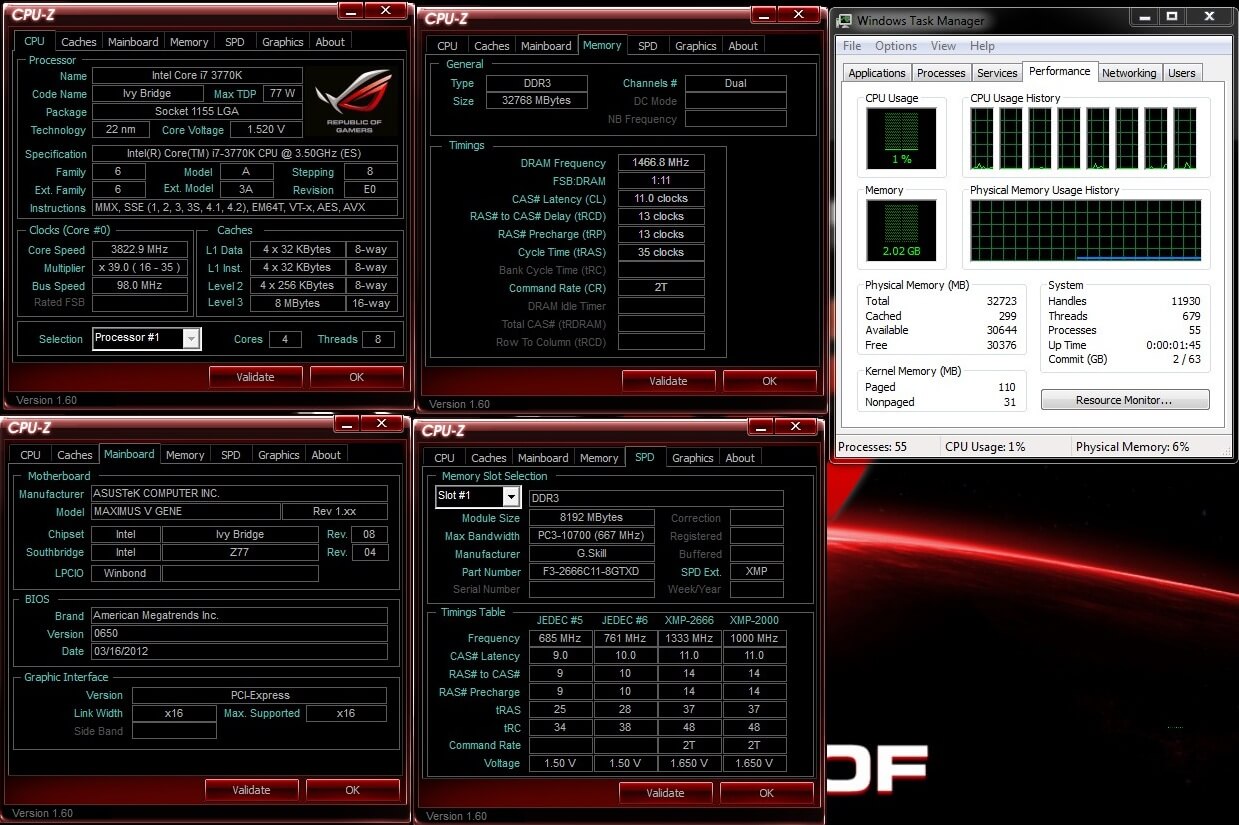Click the Physical Memory Usage History graph
This screenshot has height=825, width=1239.
[1085, 231]
